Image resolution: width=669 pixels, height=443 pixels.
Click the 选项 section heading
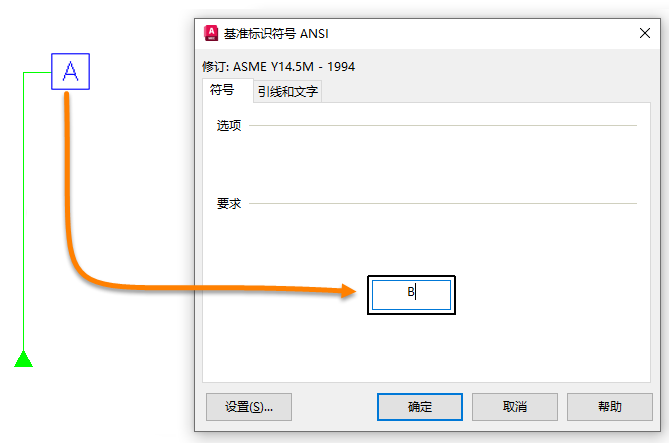coord(228,126)
